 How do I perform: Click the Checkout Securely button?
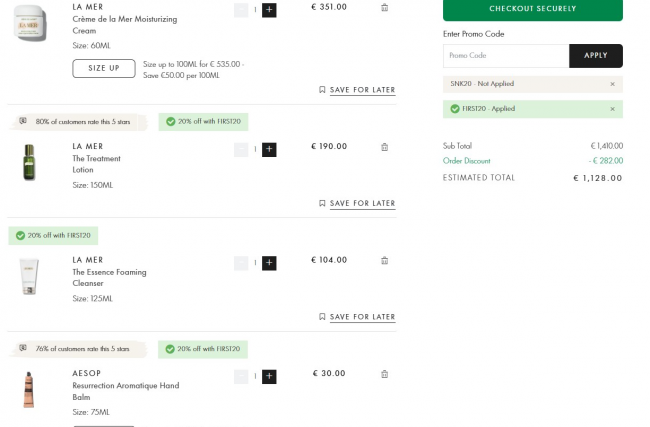coord(532,9)
